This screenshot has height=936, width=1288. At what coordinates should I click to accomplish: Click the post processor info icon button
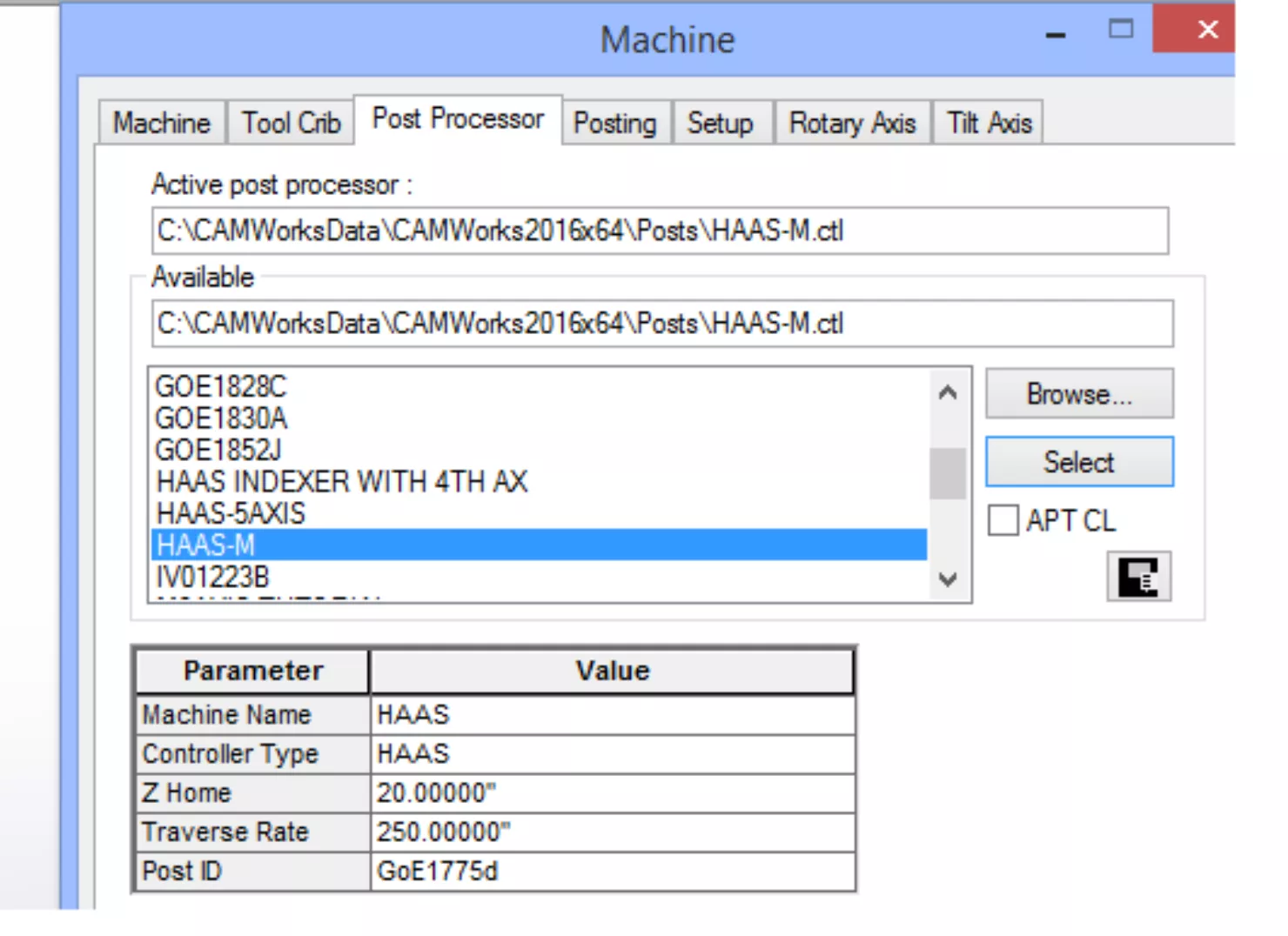pyautogui.click(x=1138, y=576)
